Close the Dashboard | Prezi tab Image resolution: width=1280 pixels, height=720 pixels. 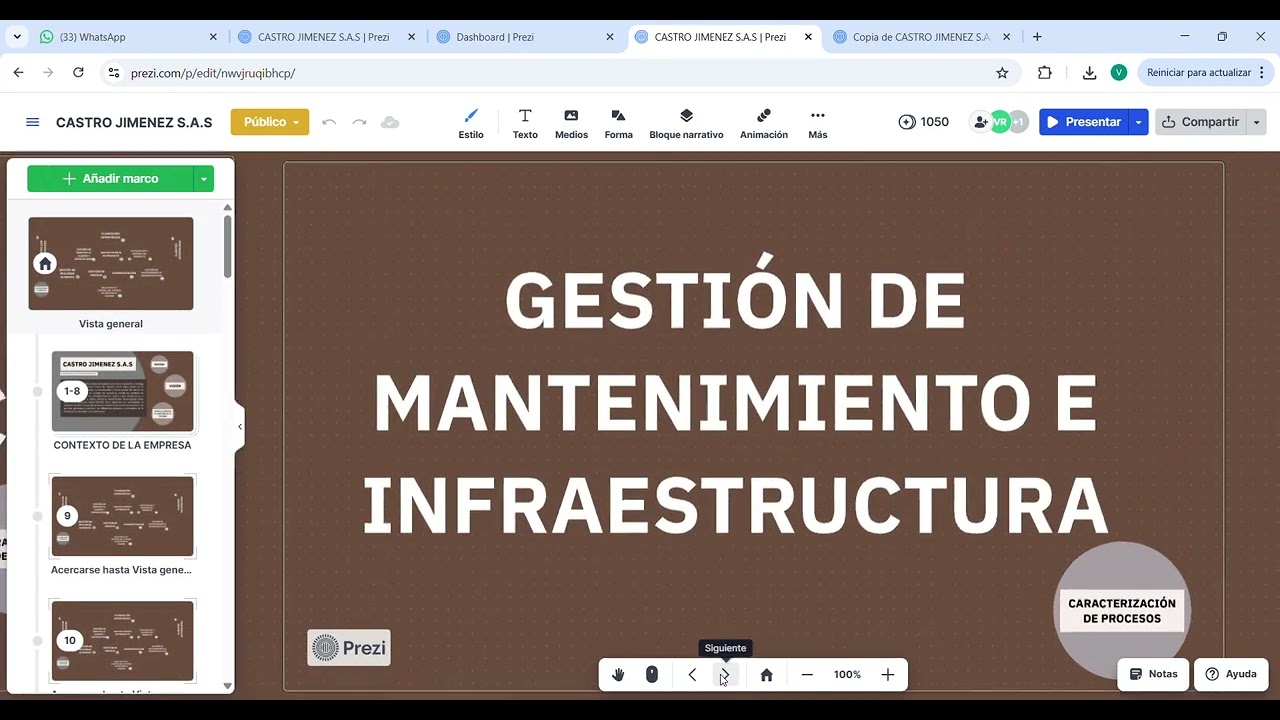(610, 37)
